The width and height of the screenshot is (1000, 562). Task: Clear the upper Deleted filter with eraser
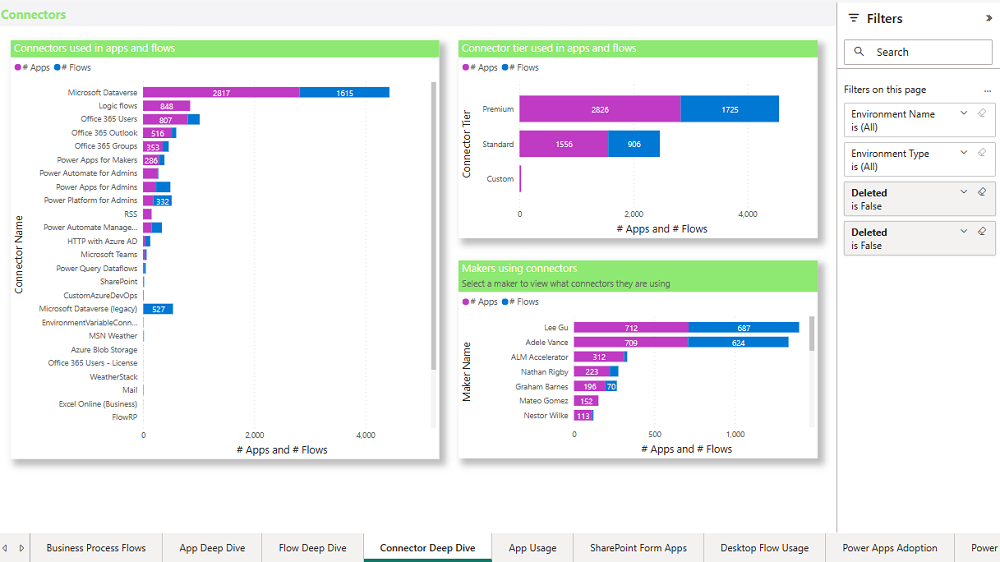[981, 192]
